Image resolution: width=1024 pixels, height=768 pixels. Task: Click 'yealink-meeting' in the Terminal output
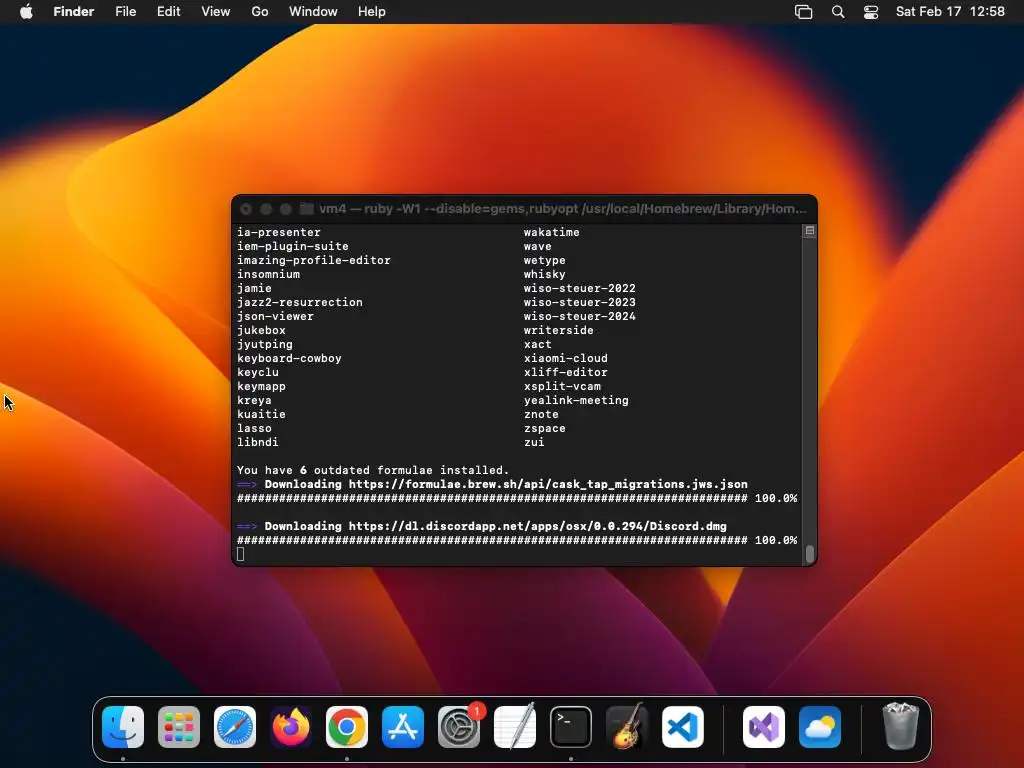(x=576, y=400)
